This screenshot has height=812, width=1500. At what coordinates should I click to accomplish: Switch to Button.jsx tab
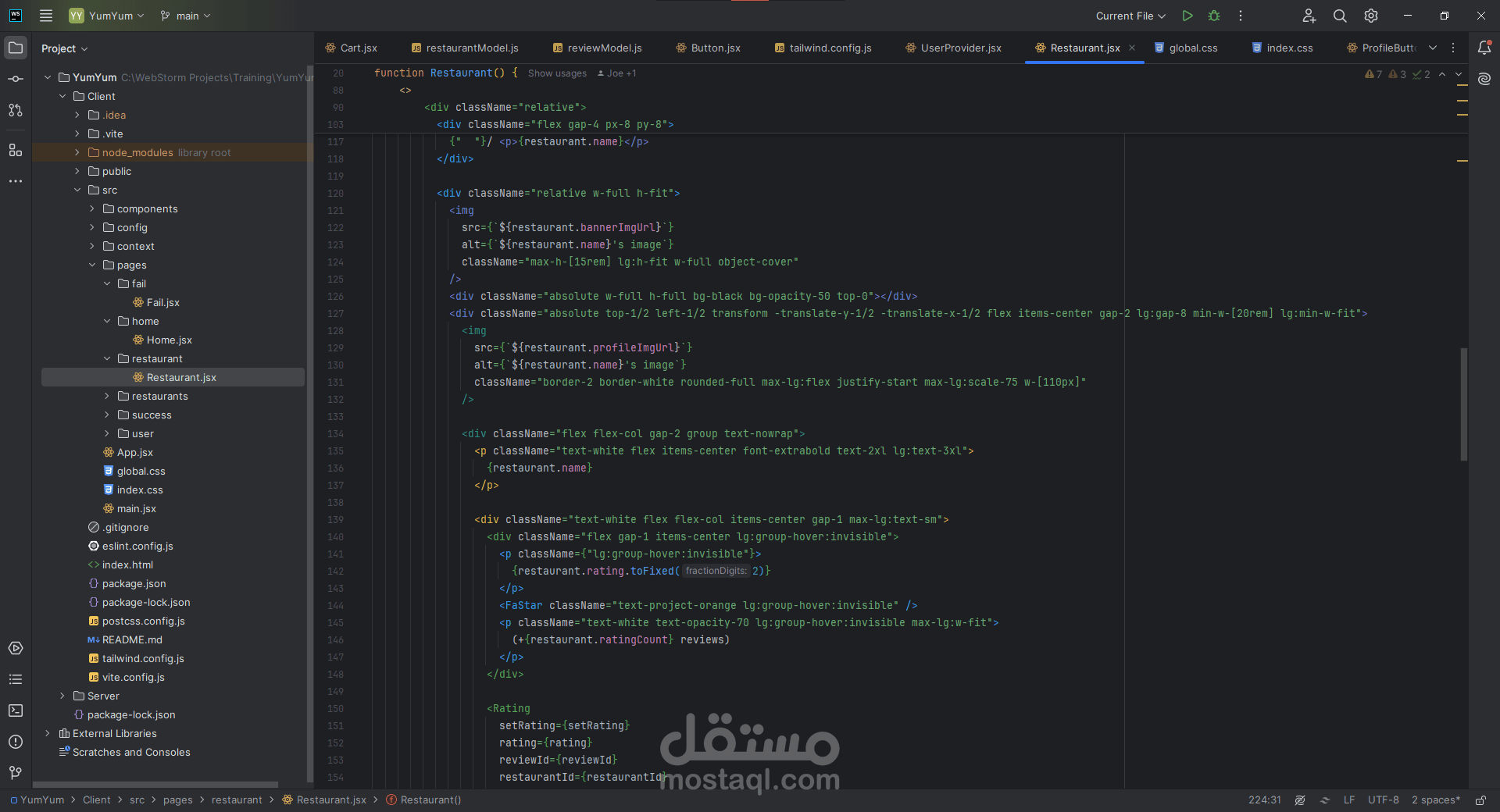click(x=709, y=48)
